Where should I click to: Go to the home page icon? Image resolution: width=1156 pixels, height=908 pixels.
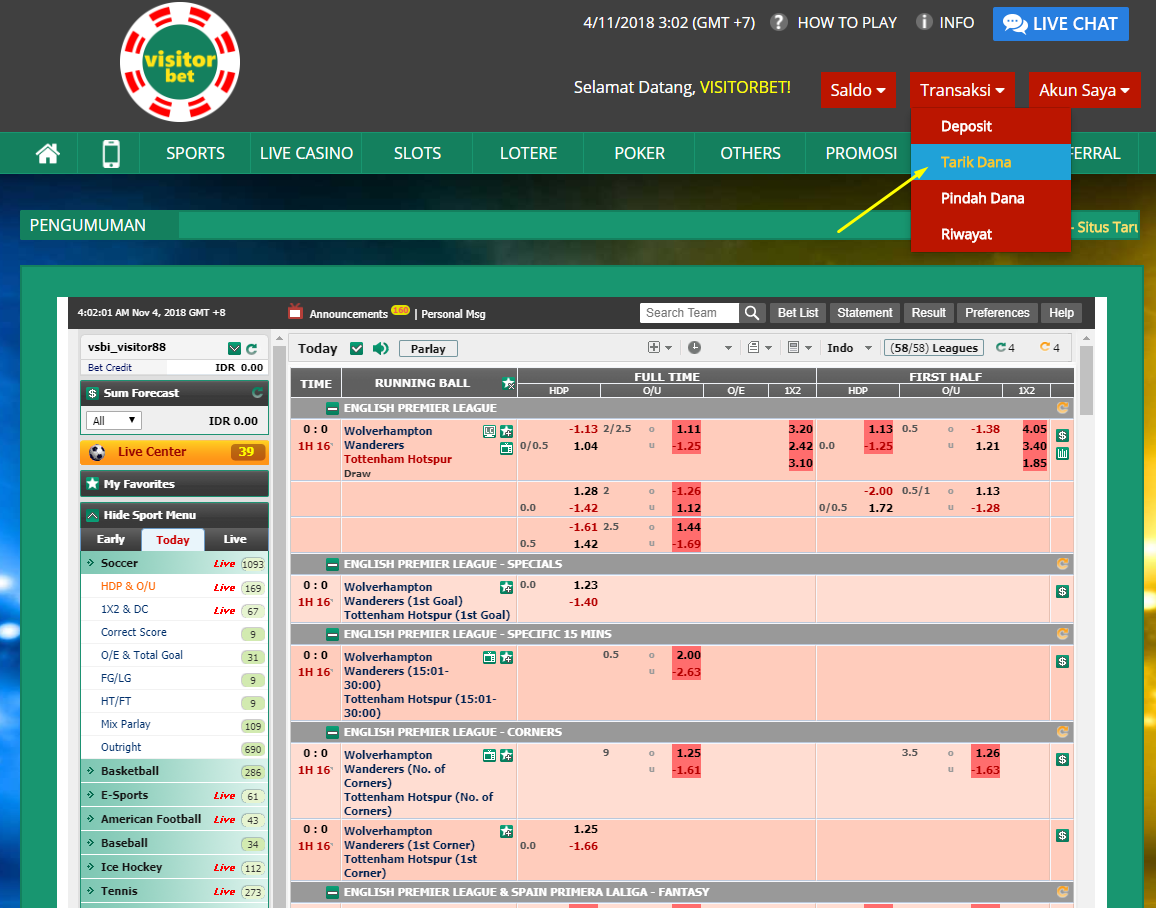(x=48, y=153)
